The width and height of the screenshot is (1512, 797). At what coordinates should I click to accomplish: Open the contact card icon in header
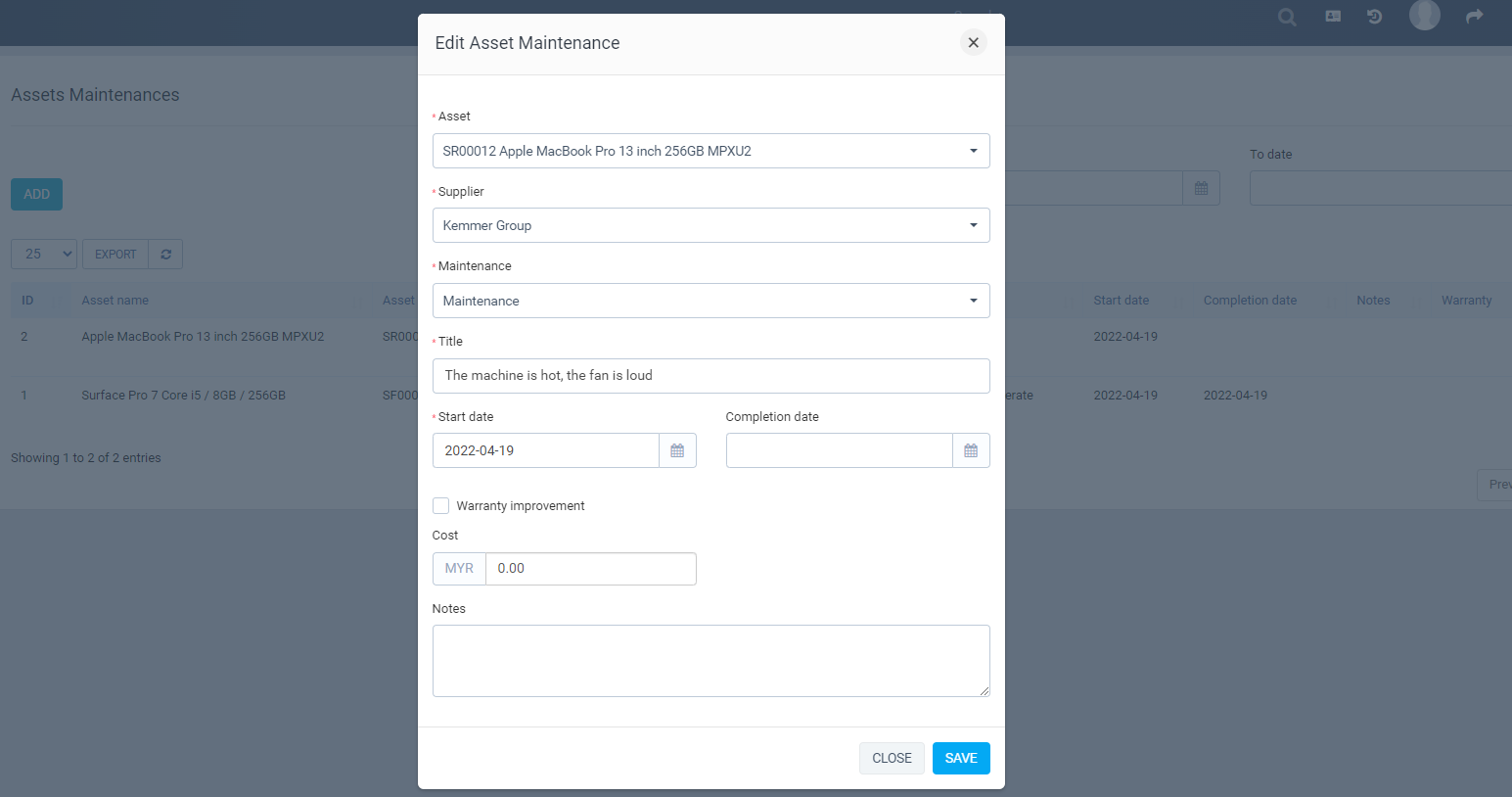[1333, 17]
